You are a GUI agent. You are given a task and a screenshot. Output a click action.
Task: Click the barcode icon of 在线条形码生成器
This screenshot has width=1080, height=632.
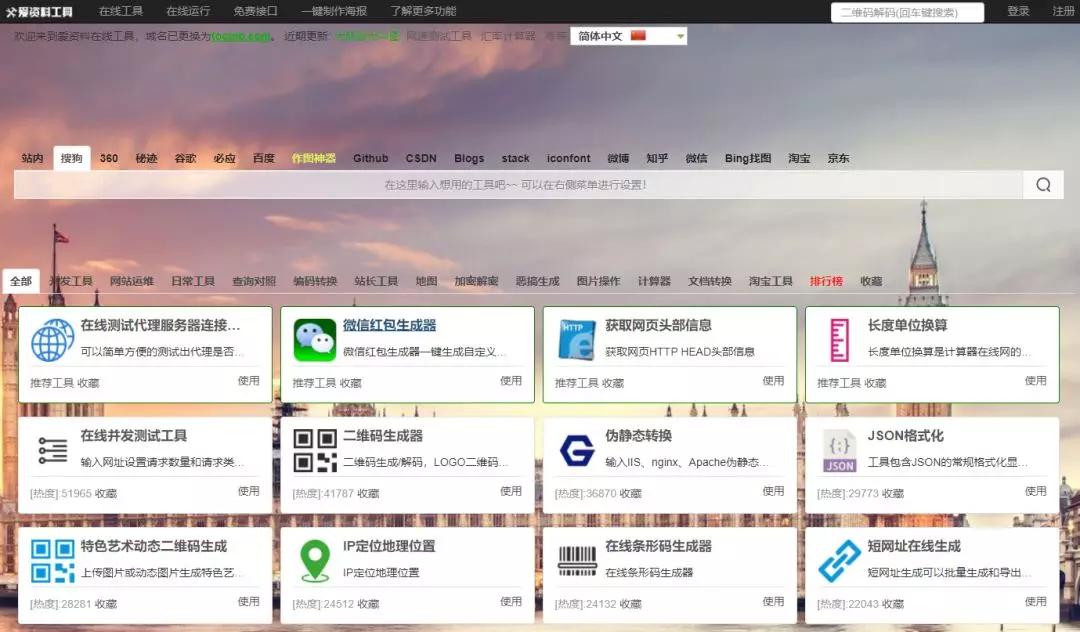pyautogui.click(x=576, y=563)
